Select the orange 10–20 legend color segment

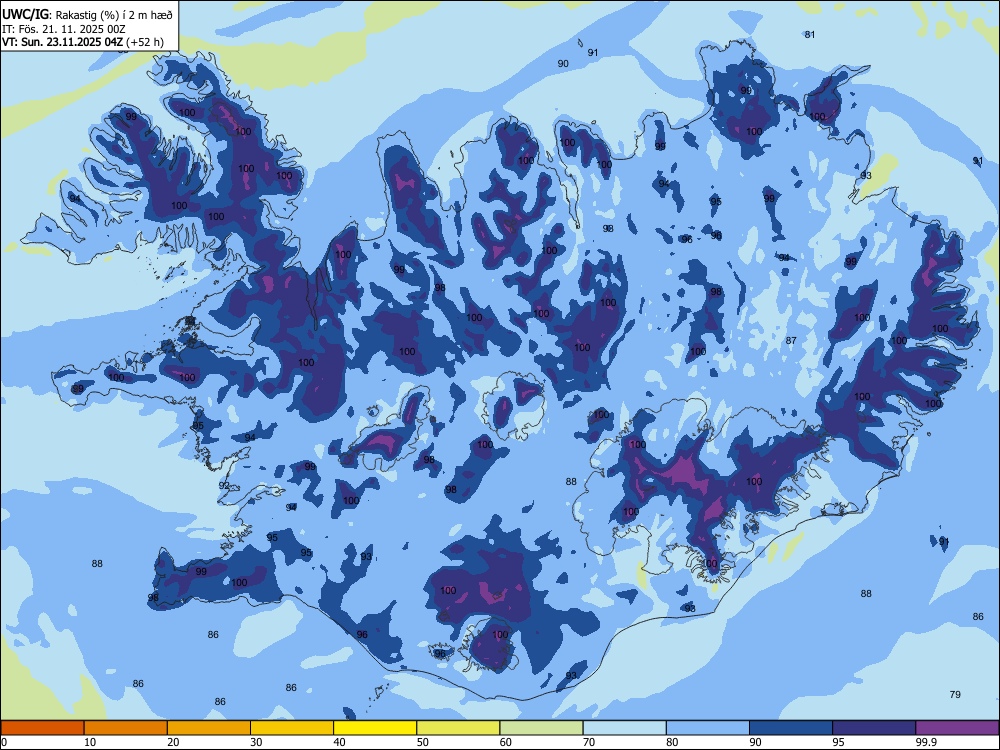(126, 728)
